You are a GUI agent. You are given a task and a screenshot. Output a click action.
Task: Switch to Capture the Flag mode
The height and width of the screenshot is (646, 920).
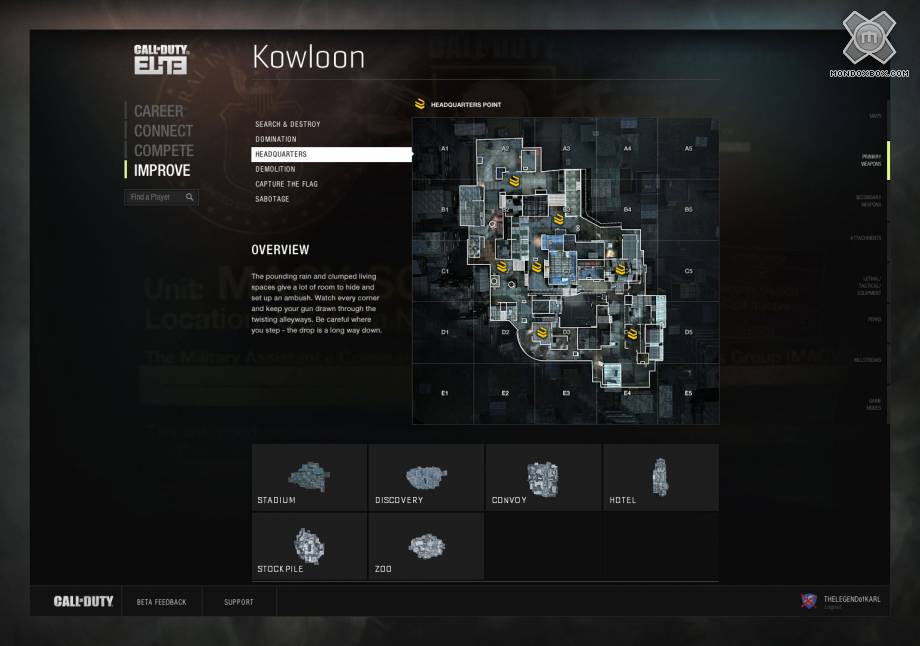(x=286, y=184)
